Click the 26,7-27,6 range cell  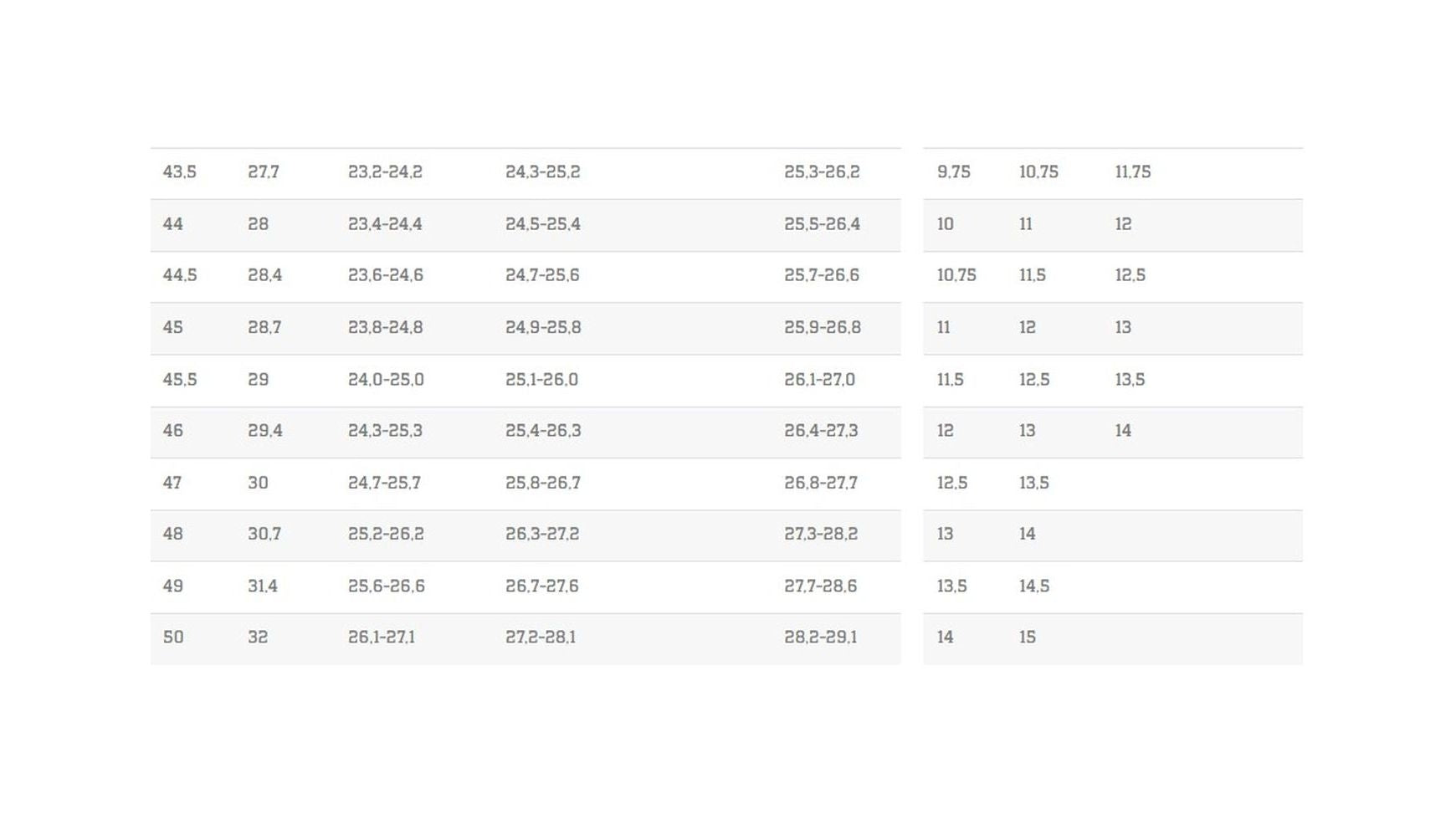click(541, 586)
